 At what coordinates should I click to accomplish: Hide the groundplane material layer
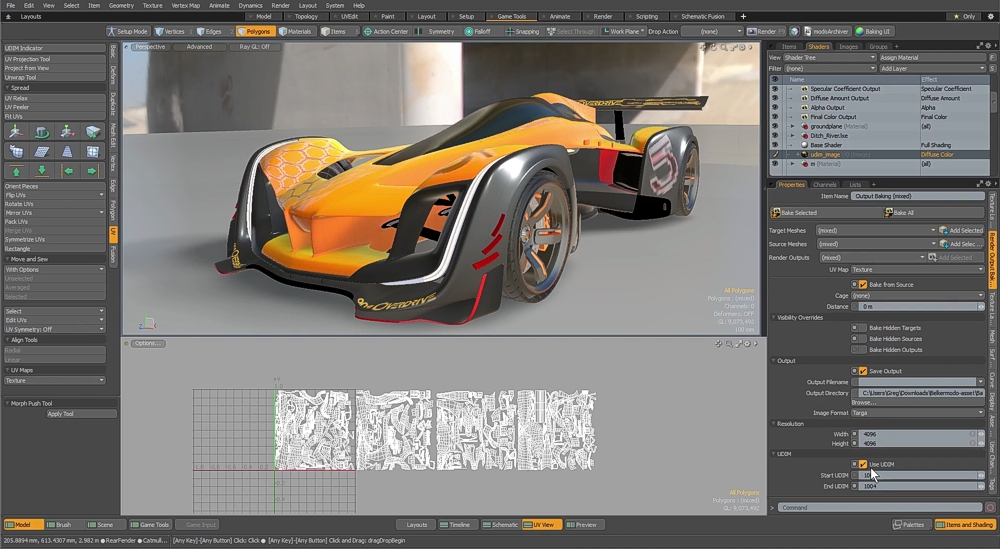click(x=774, y=127)
